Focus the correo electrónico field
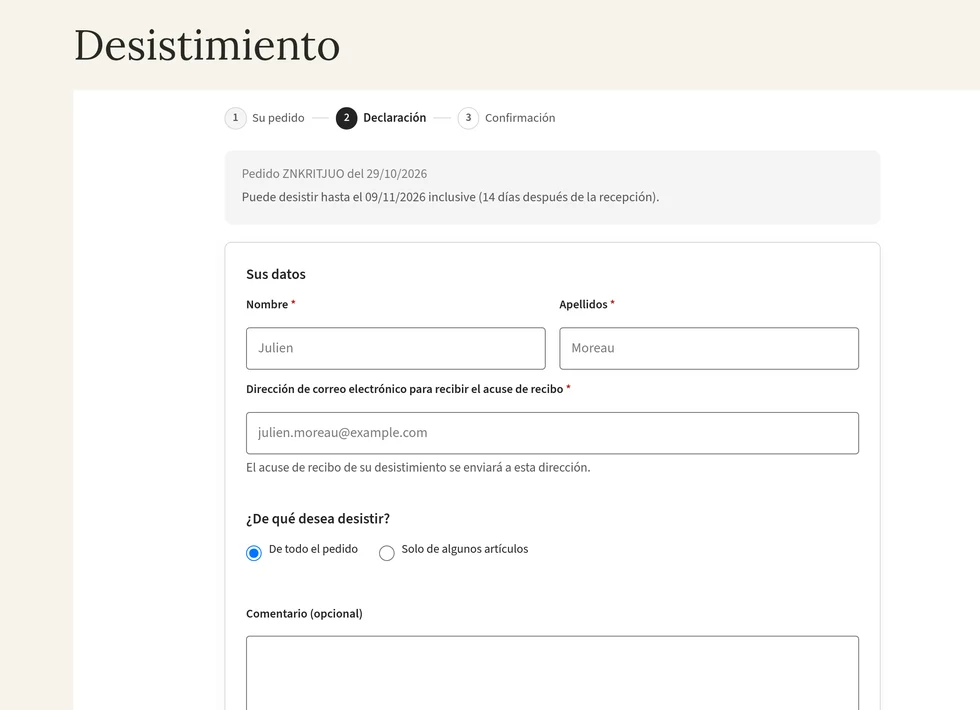The width and height of the screenshot is (980, 710). pos(552,433)
